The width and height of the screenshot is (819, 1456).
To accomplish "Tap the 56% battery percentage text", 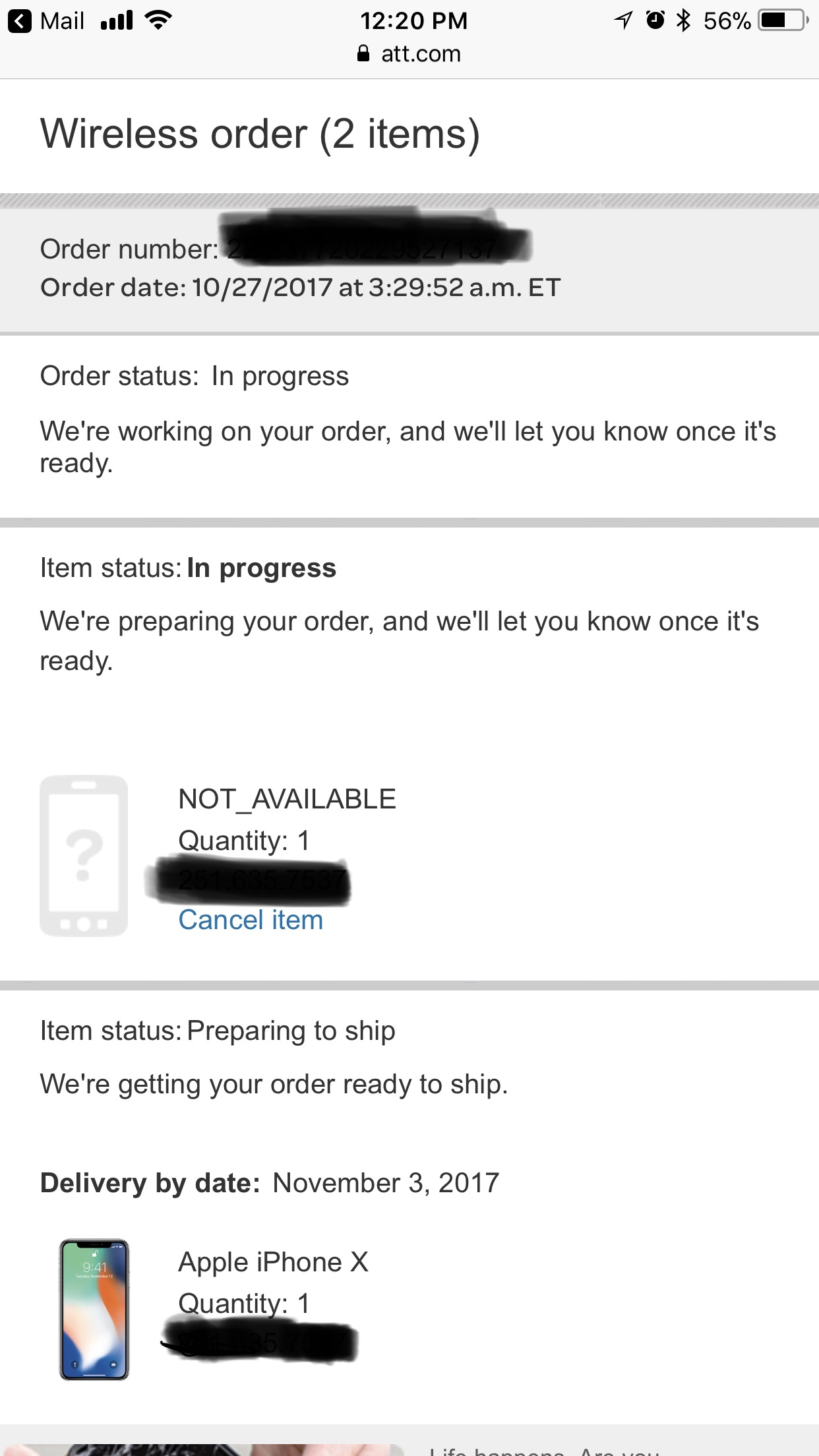I will point(727,21).
